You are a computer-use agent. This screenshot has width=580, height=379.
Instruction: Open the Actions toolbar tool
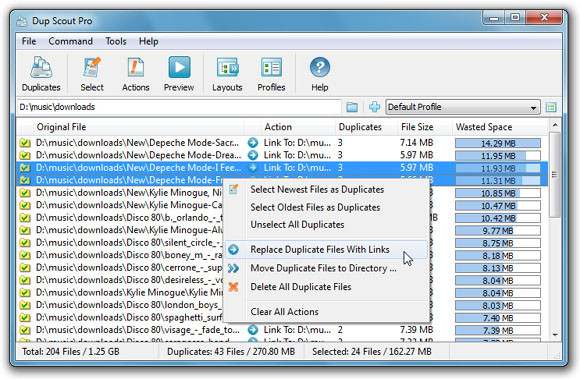point(136,74)
